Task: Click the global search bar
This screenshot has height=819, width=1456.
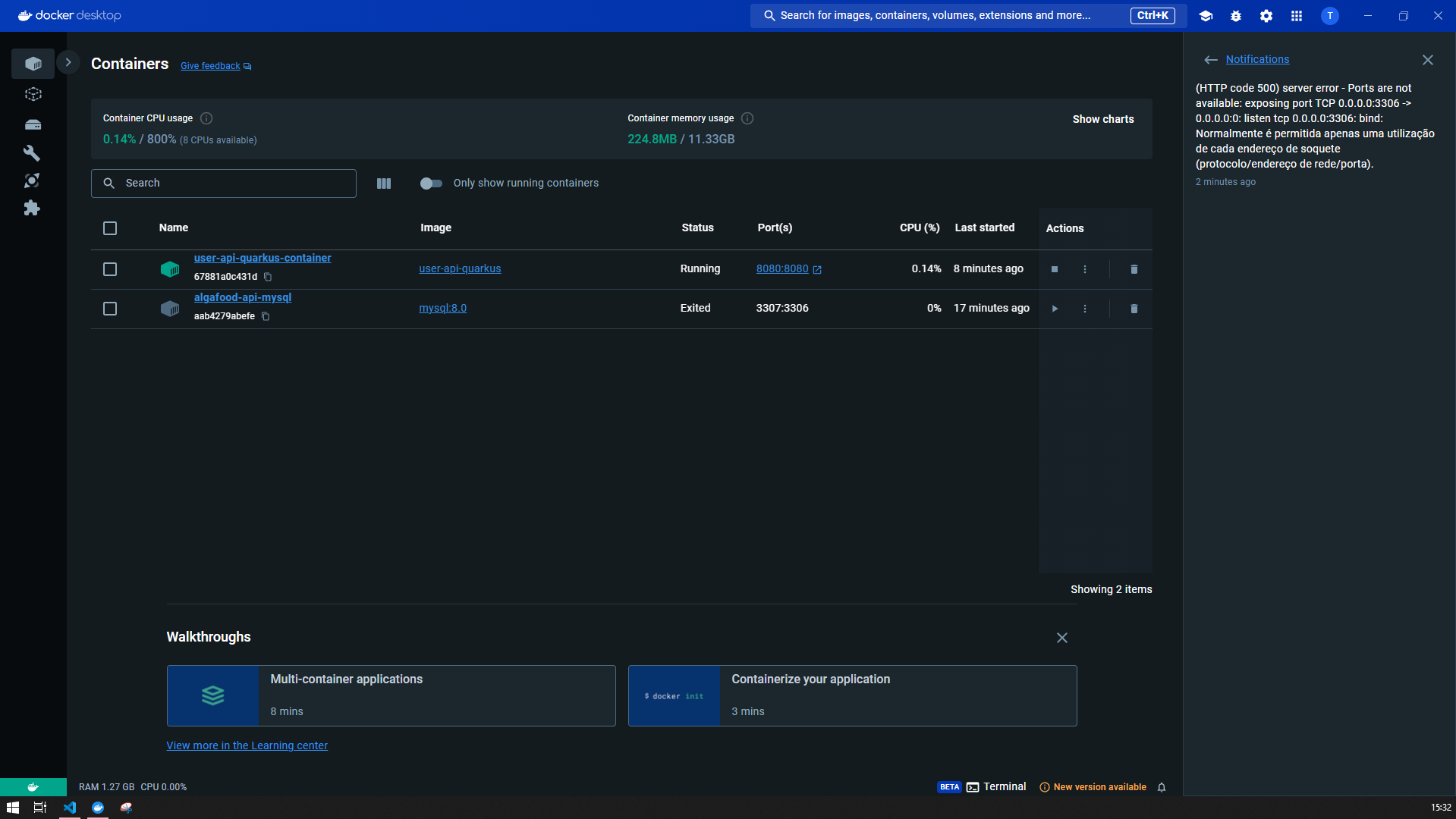Action: pos(968,15)
